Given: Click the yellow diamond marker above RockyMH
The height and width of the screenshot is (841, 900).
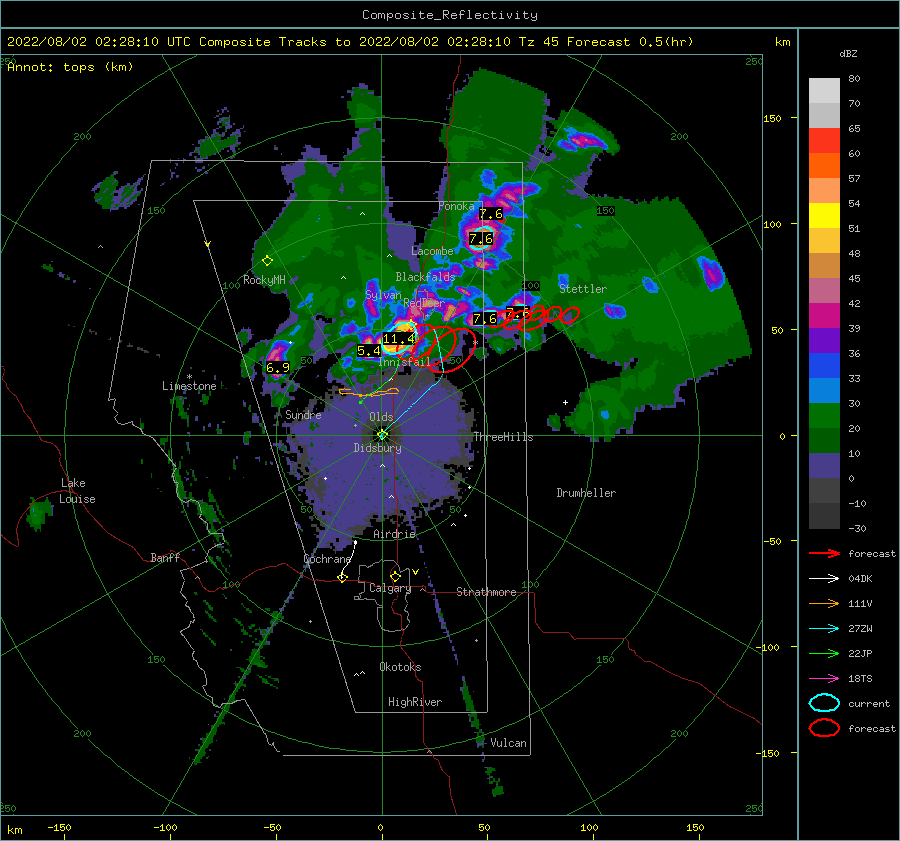Looking at the screenshot, I should [x=267, y=261].
